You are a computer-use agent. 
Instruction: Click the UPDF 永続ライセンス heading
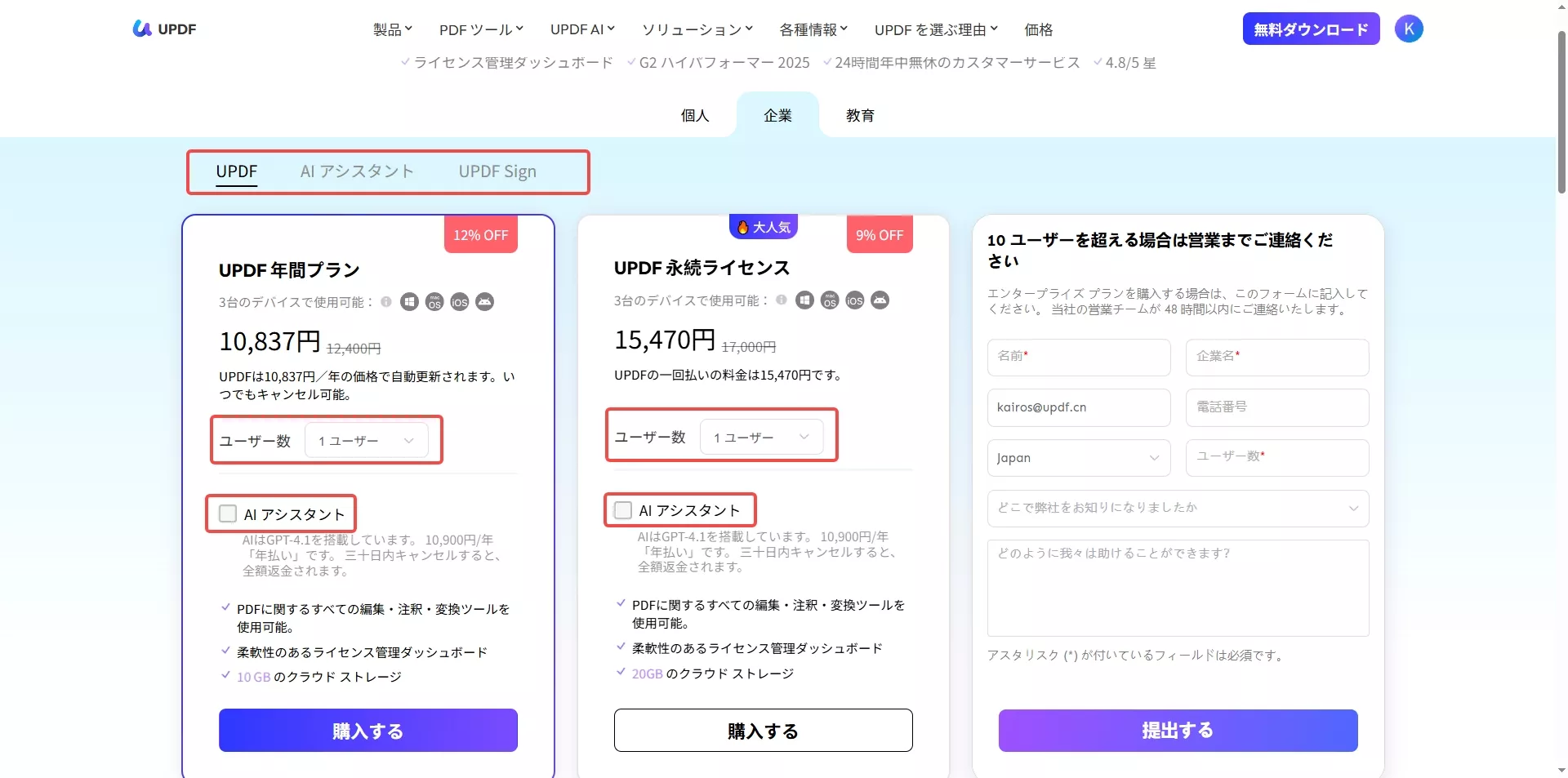(x=702, y=268)
